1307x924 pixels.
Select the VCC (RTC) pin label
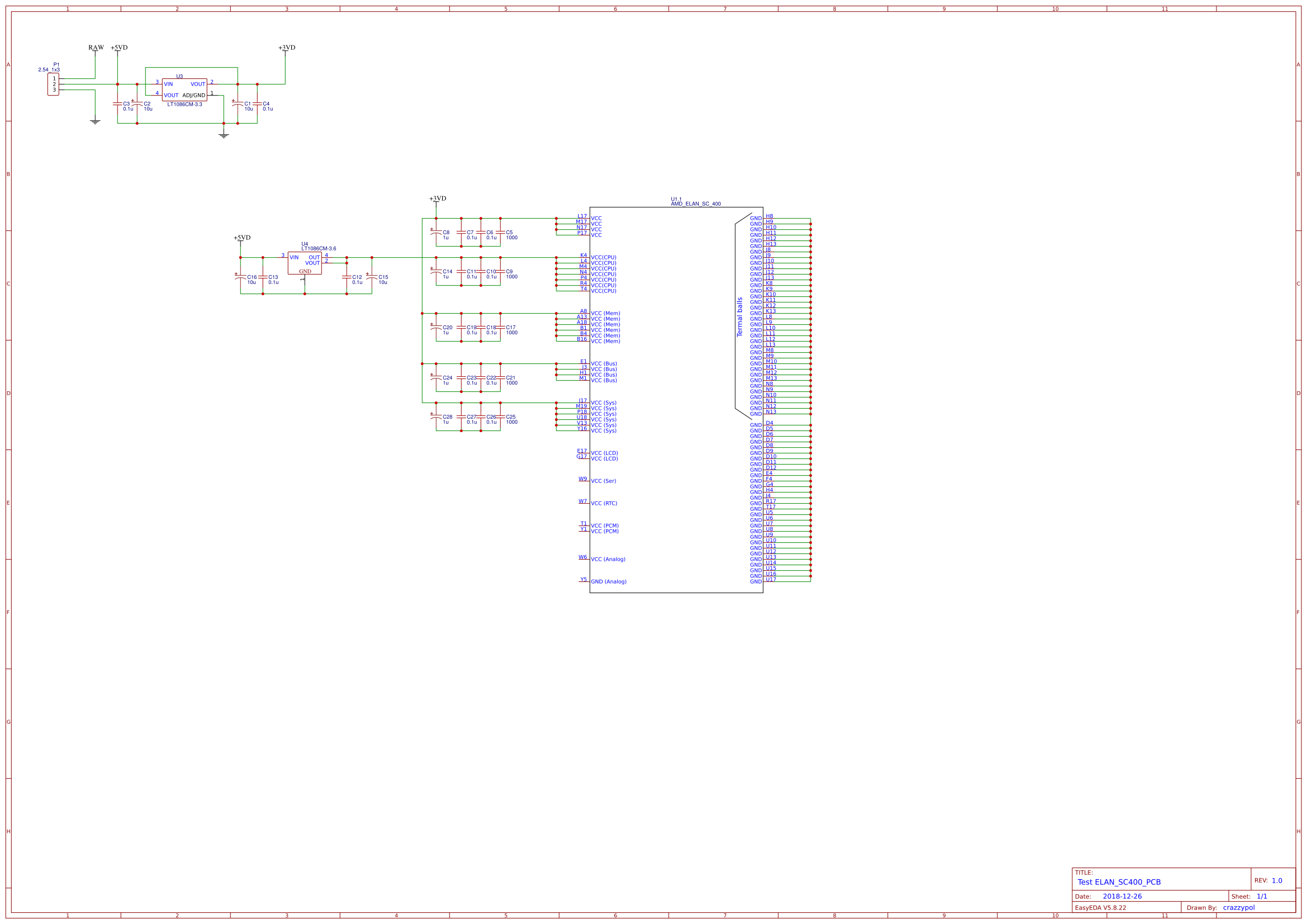[603, 503]
